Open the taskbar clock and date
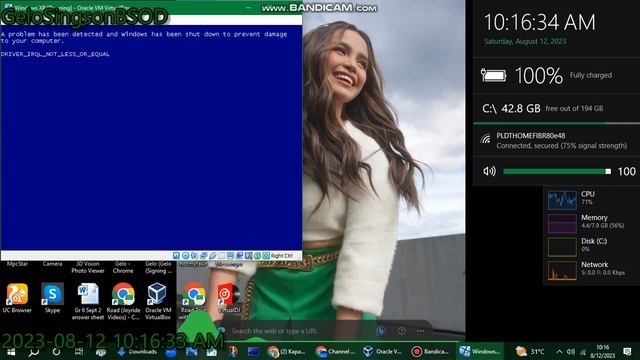The image size is (640, 360). click(x=602, y=351)
